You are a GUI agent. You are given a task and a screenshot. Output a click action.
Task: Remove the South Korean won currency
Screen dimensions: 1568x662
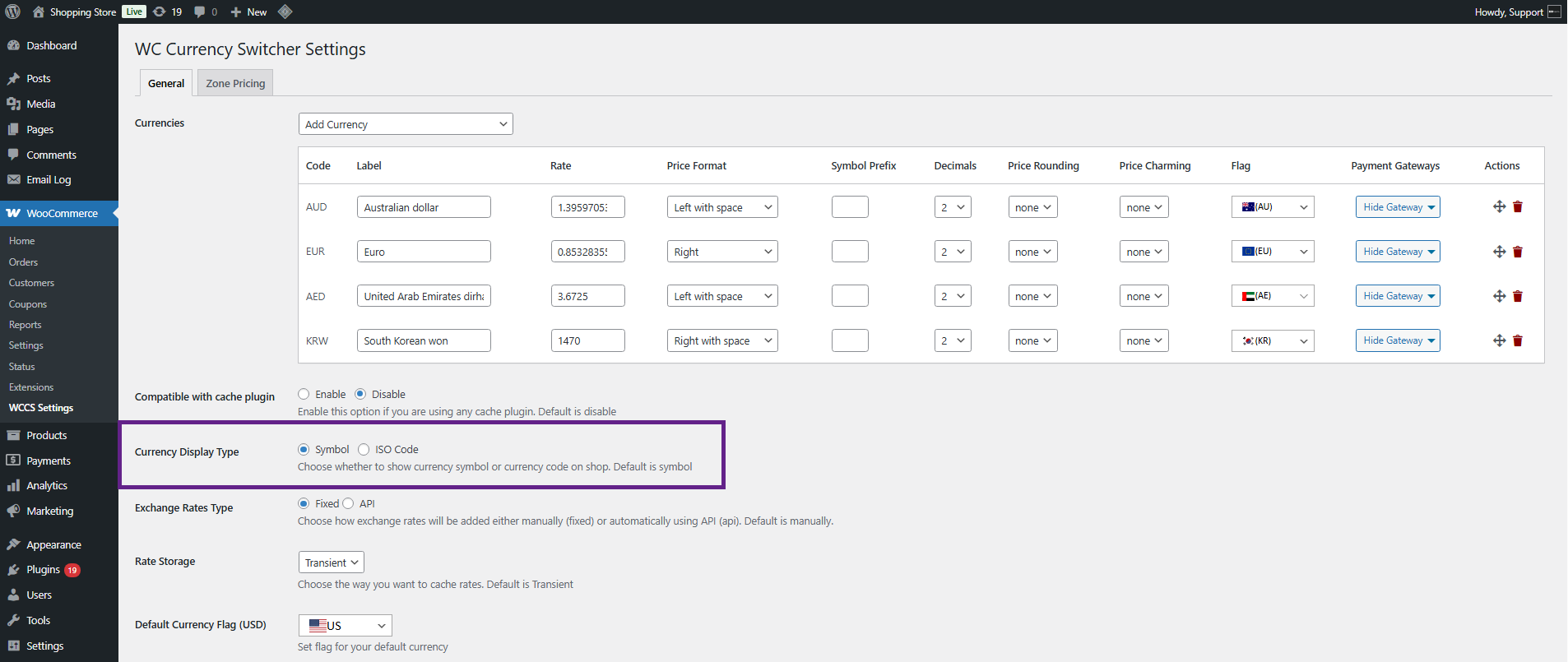(1518, 340)
